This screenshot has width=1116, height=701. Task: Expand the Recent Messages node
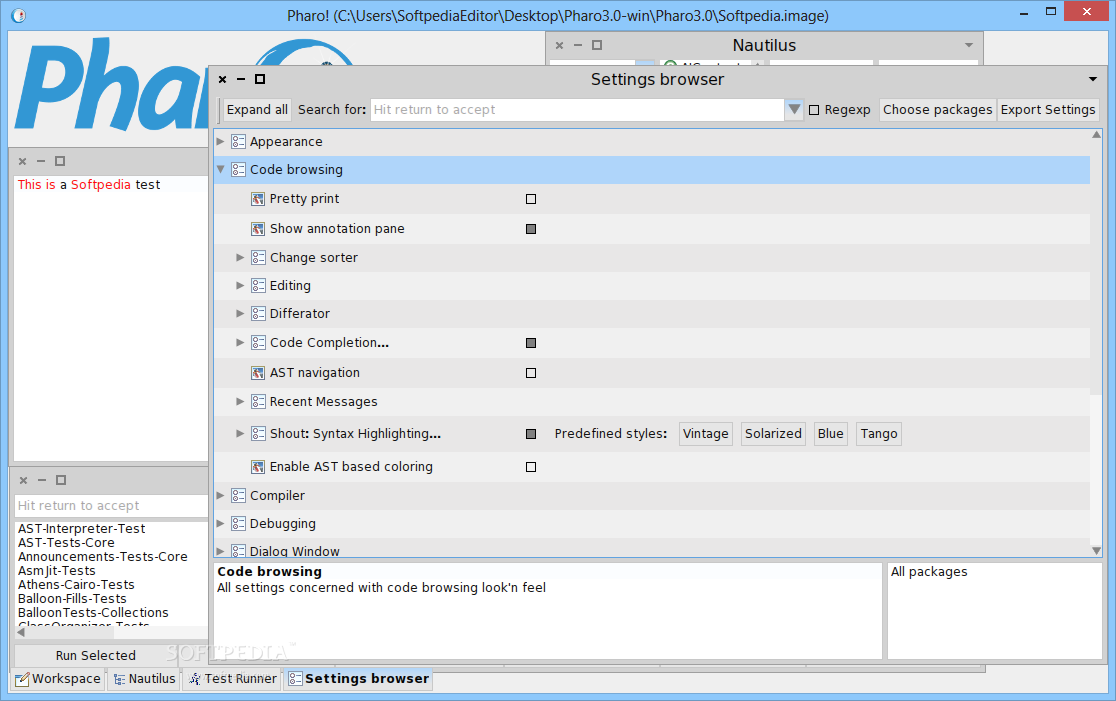coord(241,401)
